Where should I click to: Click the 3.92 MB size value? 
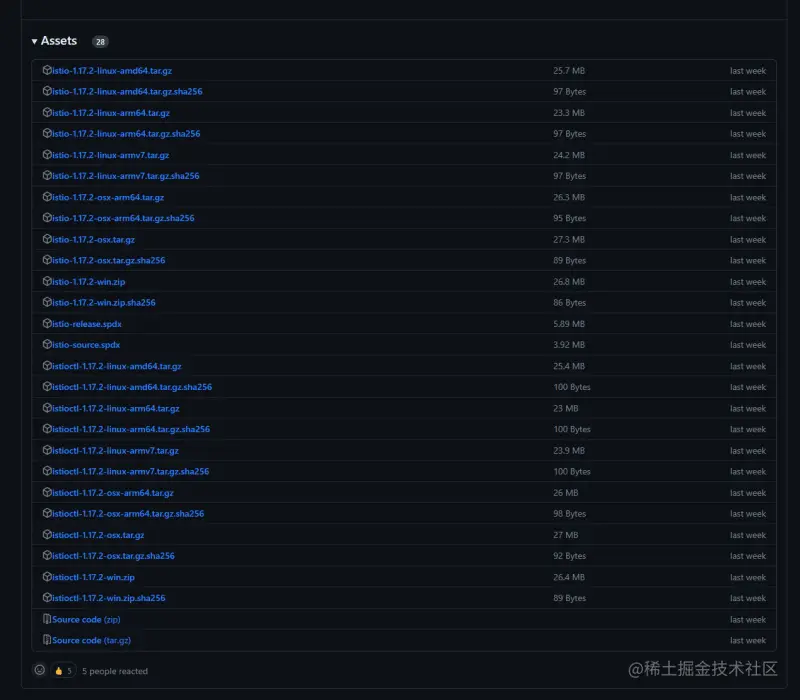569,346
